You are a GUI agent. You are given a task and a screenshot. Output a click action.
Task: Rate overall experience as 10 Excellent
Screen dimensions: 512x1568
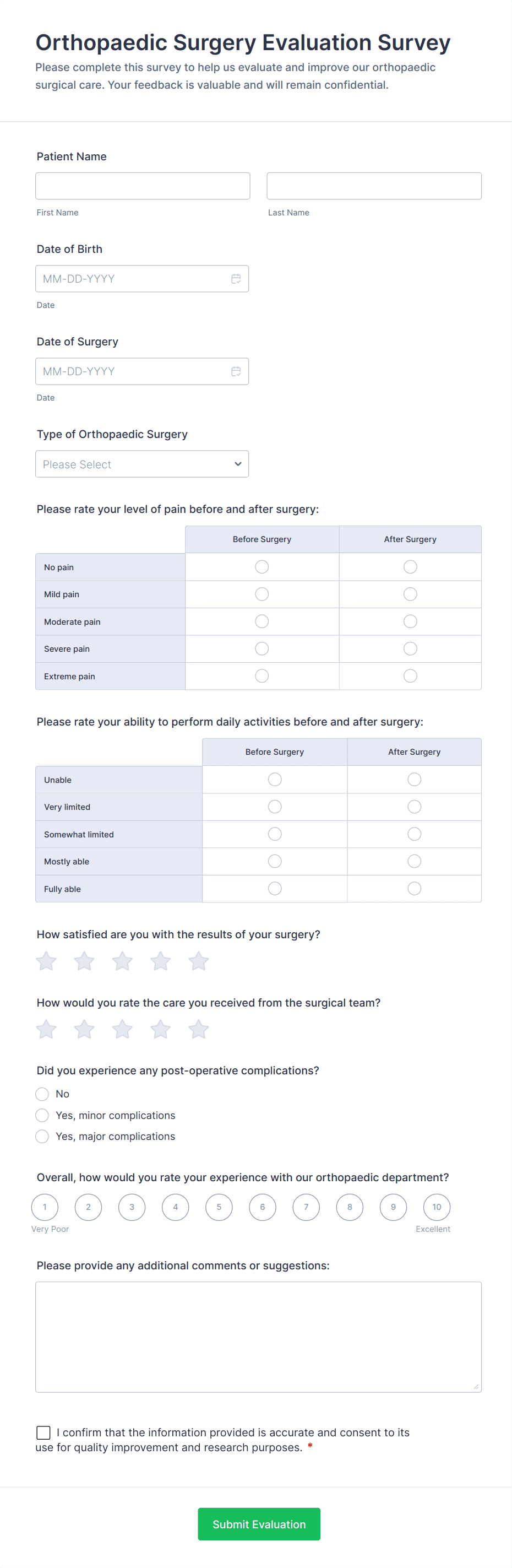tap(436, 1207)
